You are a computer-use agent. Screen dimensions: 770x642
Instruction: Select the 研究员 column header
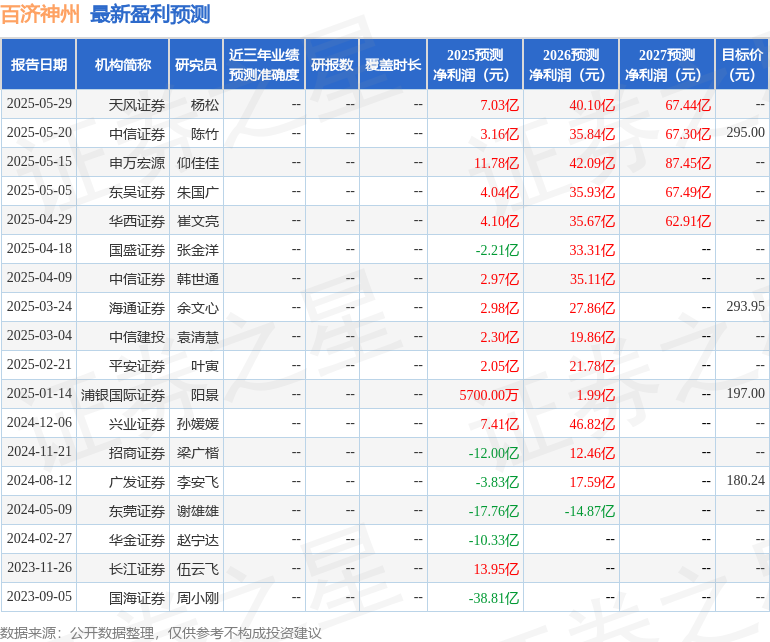click(x=196, y=64)
